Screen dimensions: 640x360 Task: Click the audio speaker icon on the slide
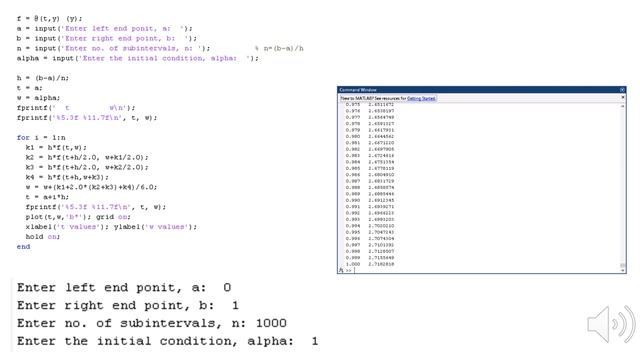point(611,324)
